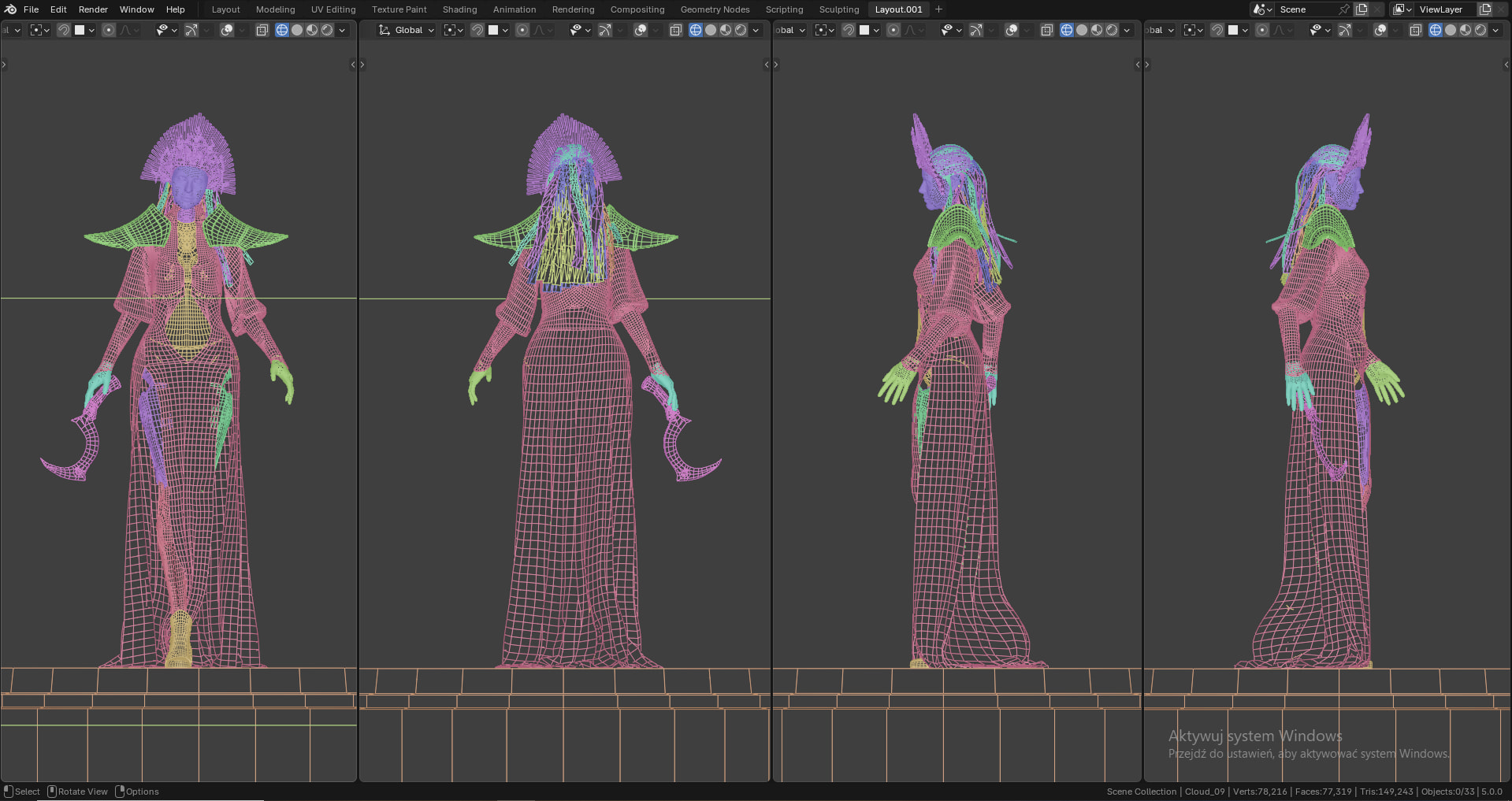This screenshot has width=1512, height=801.
Task: Open the overlays dropdown in the second viewport
Action: click(656, 30)
